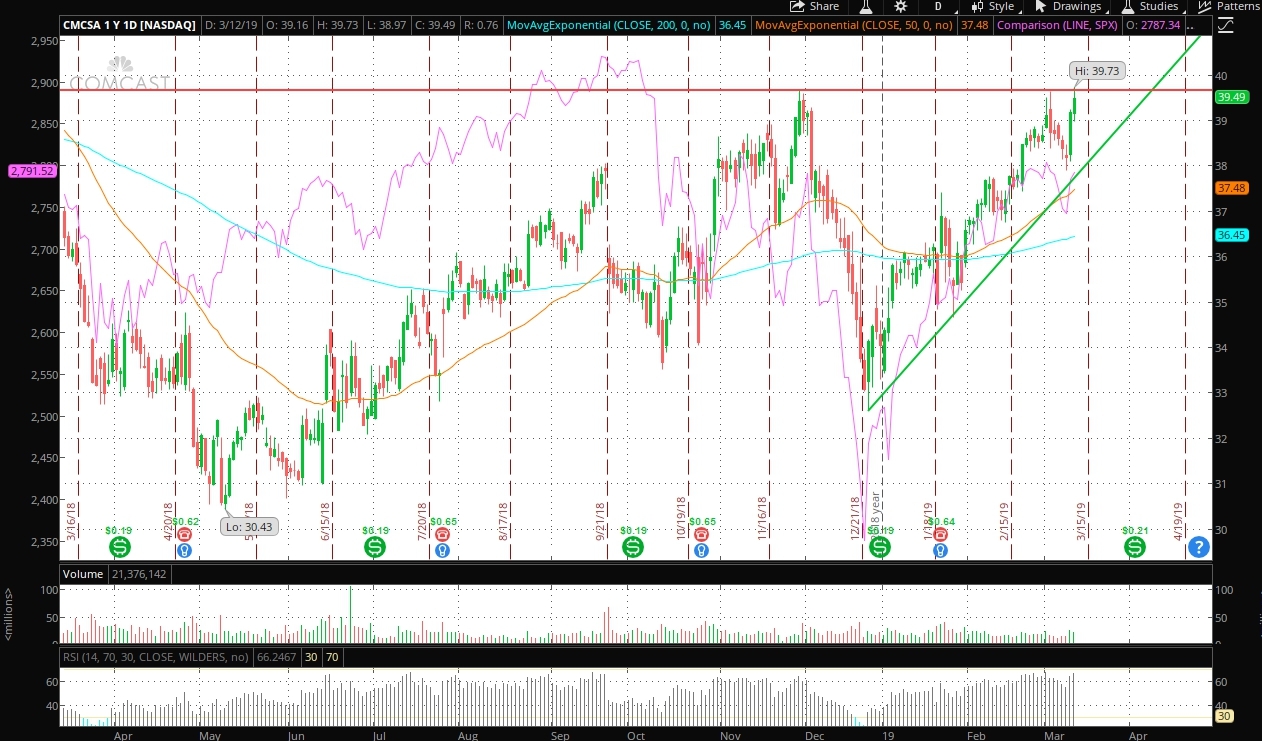Click the 6/15/18 expiration date marker
1262x741 pixels.
pos(327,523)
